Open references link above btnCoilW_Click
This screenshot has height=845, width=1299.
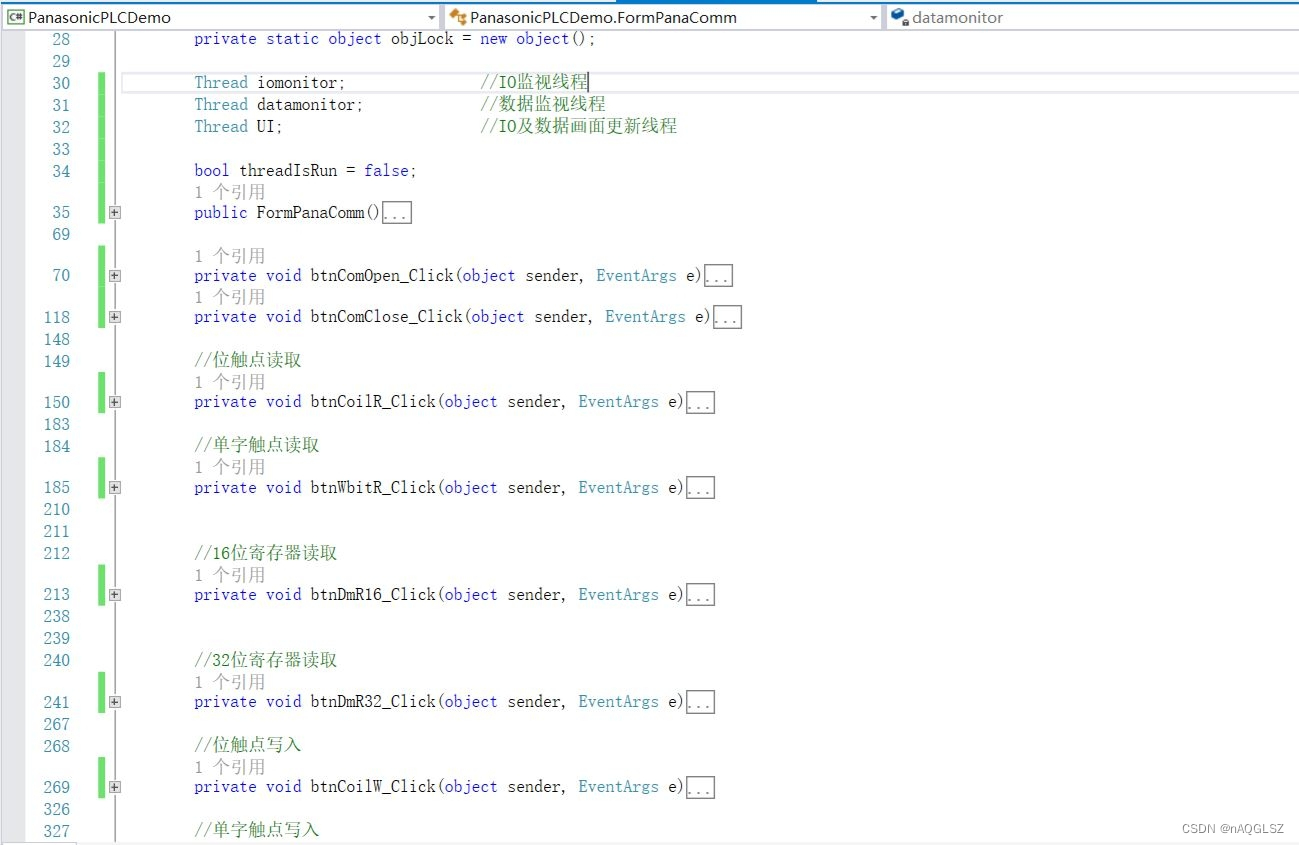(x=229, y=767)
